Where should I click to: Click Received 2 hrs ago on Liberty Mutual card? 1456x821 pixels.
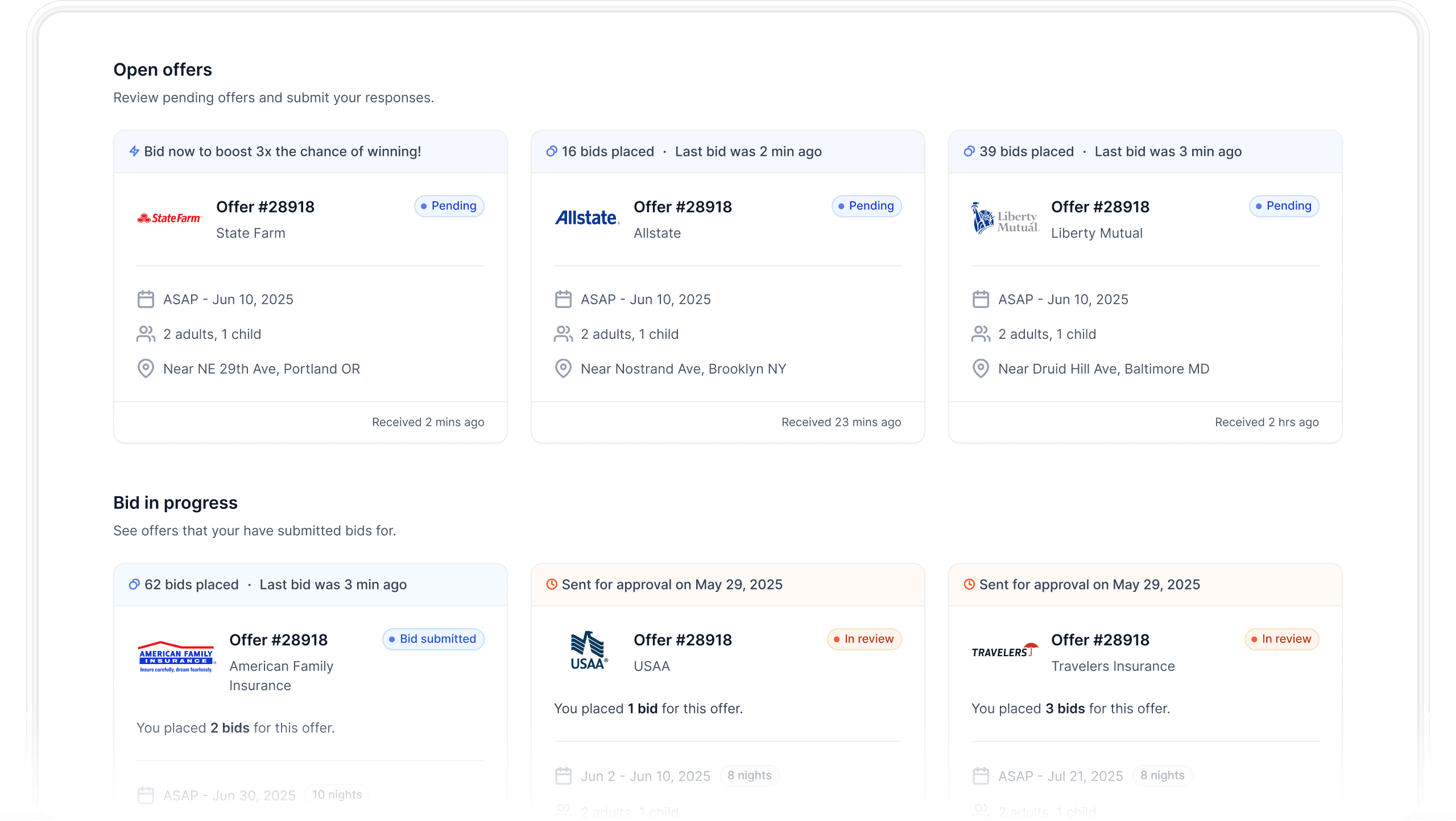(x=1266, y=422)
